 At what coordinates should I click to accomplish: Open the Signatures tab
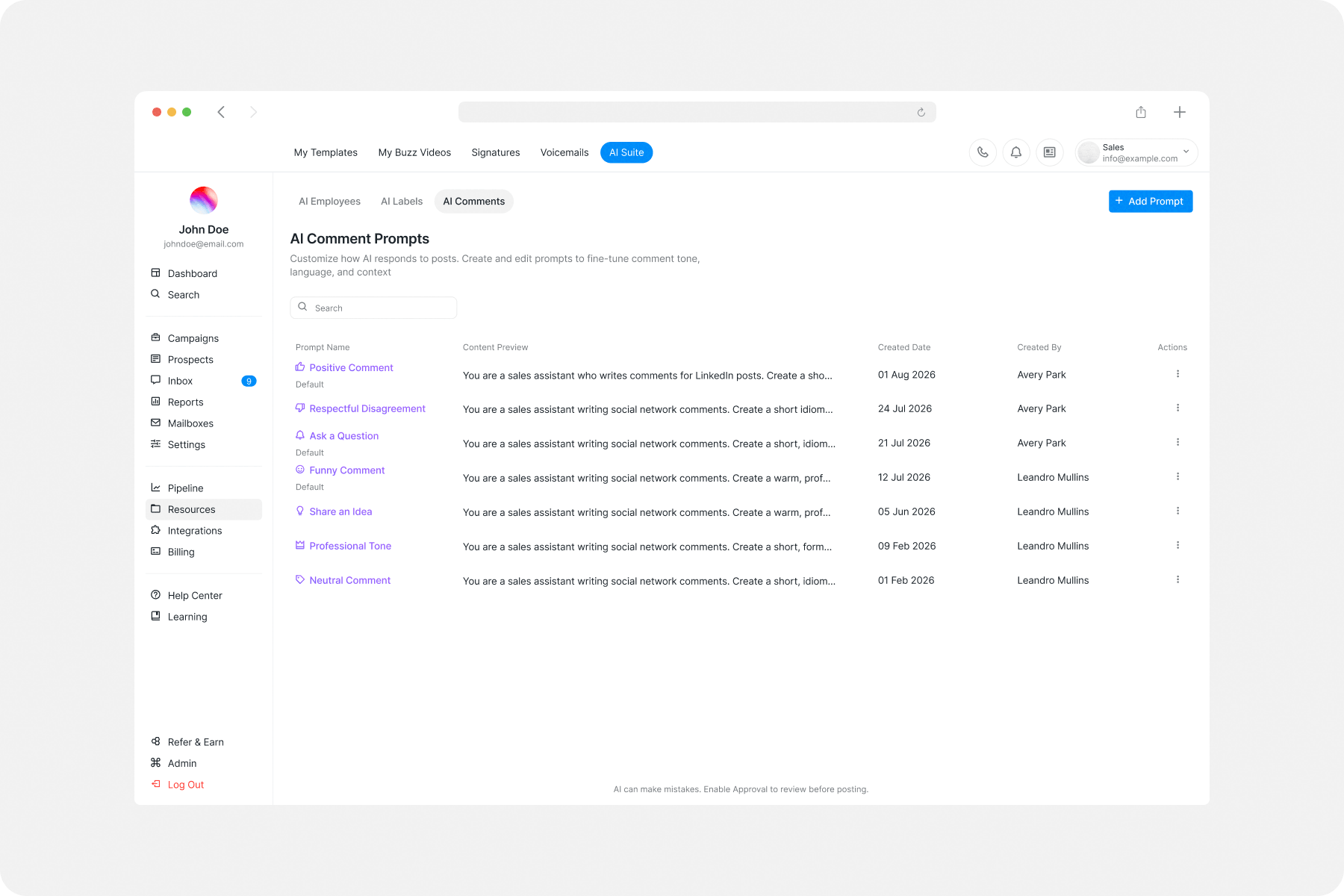(496, 152)
